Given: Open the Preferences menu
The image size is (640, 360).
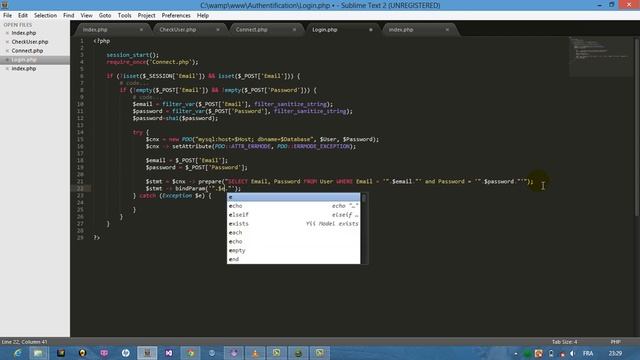Looking at the screenshot, I should tap(176, 16).
